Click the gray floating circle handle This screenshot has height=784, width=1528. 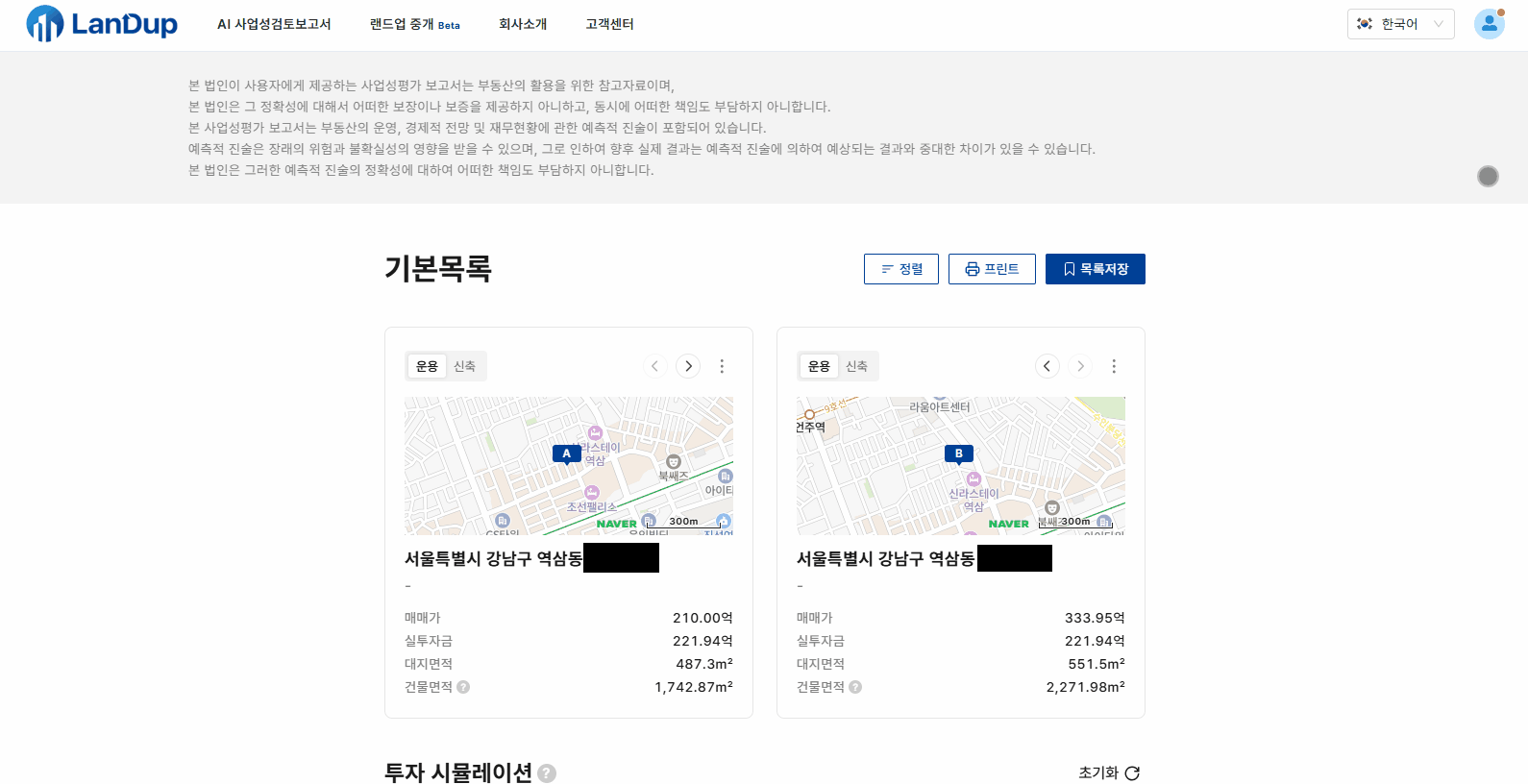pos(1488,176)
